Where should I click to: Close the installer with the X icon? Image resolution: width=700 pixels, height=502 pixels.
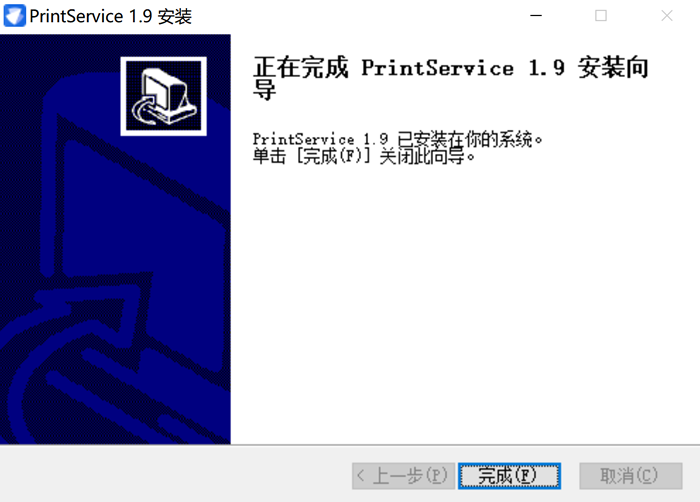(x=667, y=16)
